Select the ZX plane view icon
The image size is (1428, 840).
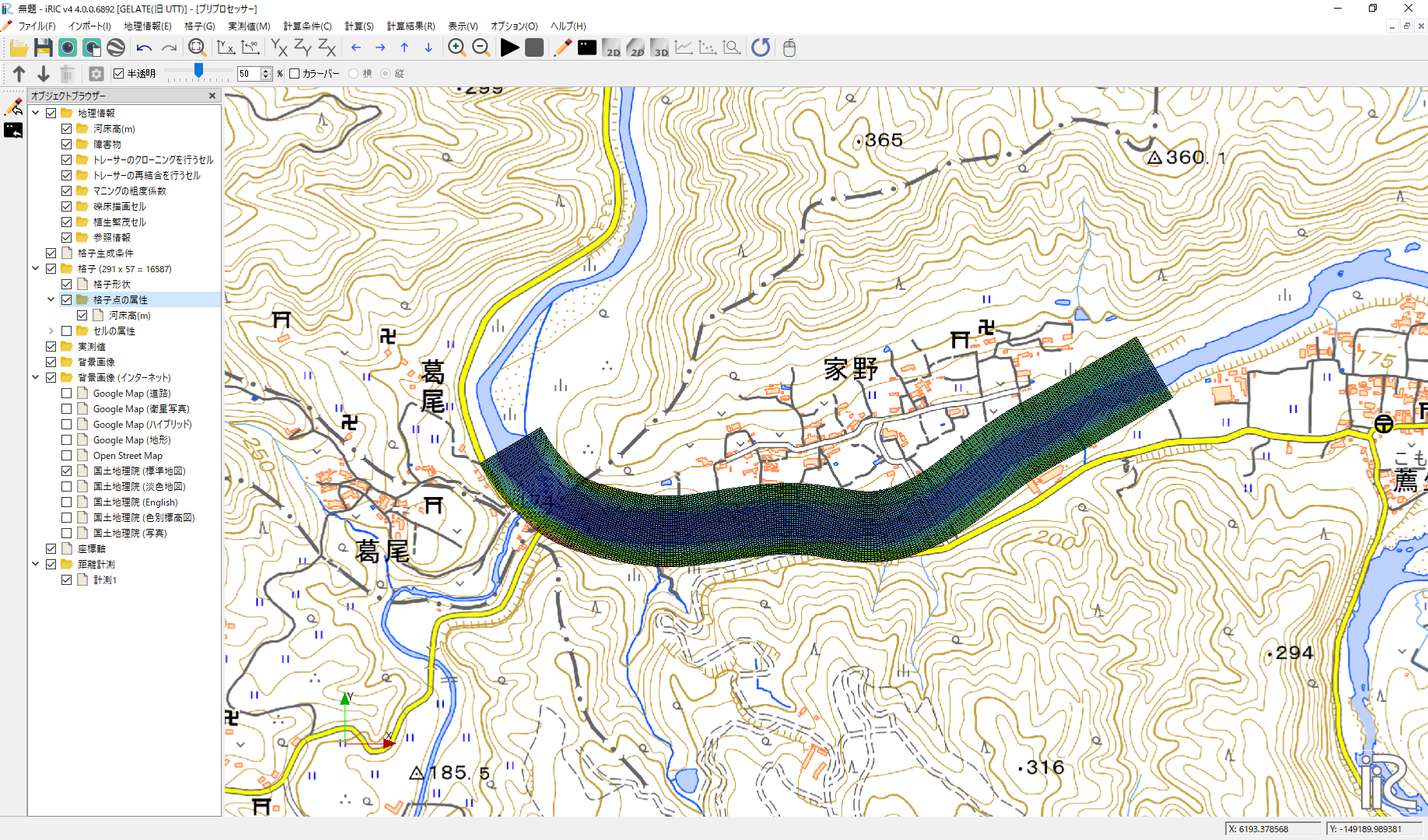327,48
